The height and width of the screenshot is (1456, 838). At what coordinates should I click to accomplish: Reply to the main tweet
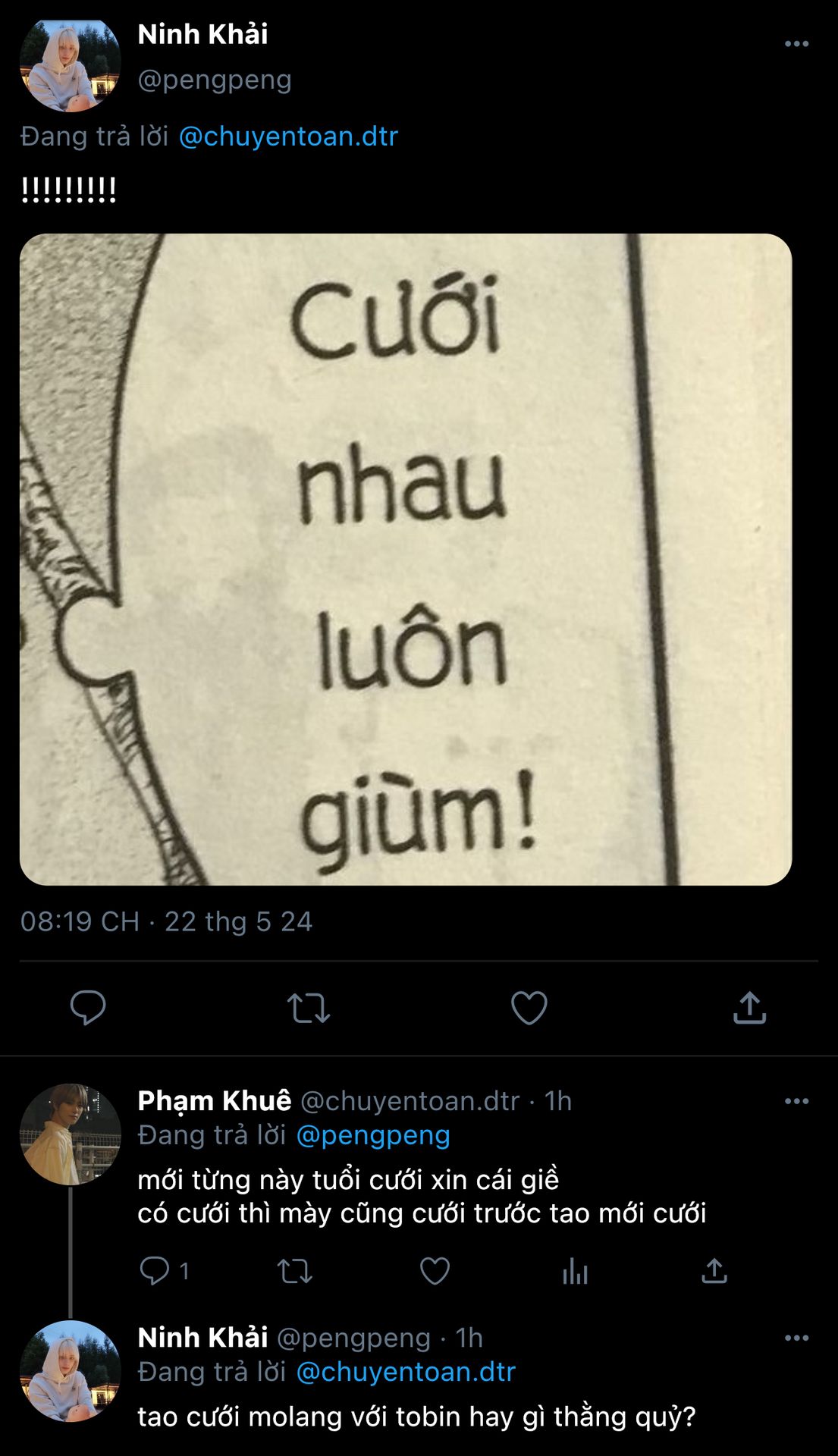(88, 1008)
